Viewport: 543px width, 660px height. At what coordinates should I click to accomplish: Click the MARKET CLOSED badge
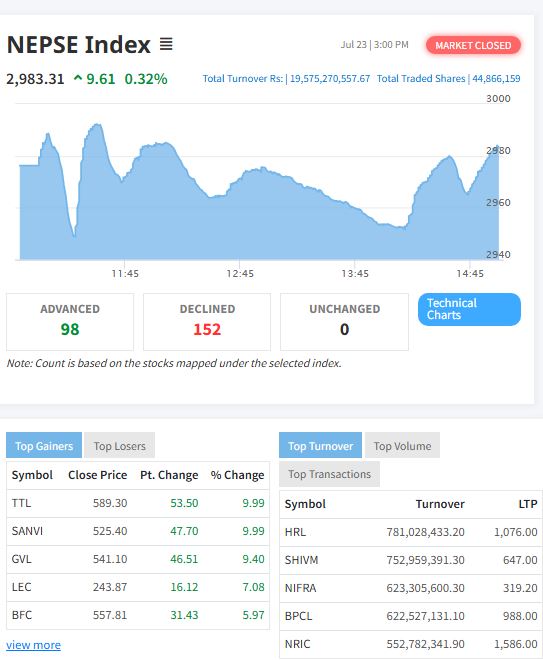(473, 45)
